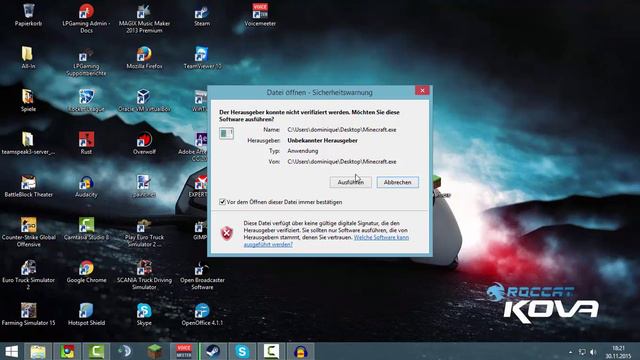Select Play Euro Truck Simulator 2 shortcut
This screenshot has height=360, width=640.
tap(144, 232)
